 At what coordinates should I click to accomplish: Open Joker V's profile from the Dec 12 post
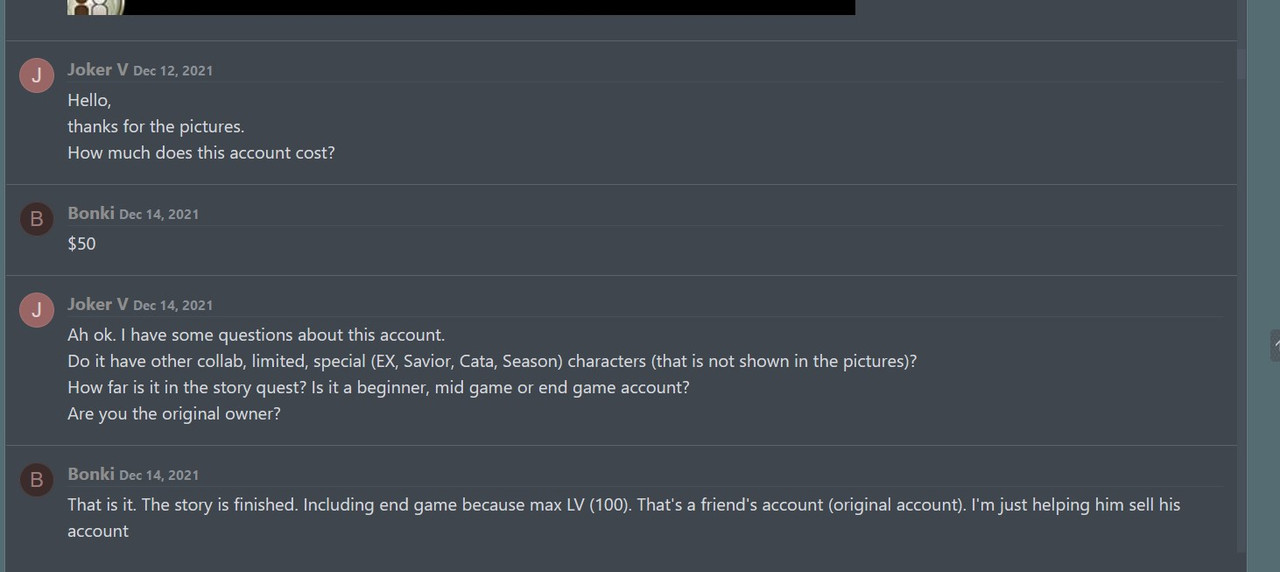pyautogui.click(x=97, y=70)
